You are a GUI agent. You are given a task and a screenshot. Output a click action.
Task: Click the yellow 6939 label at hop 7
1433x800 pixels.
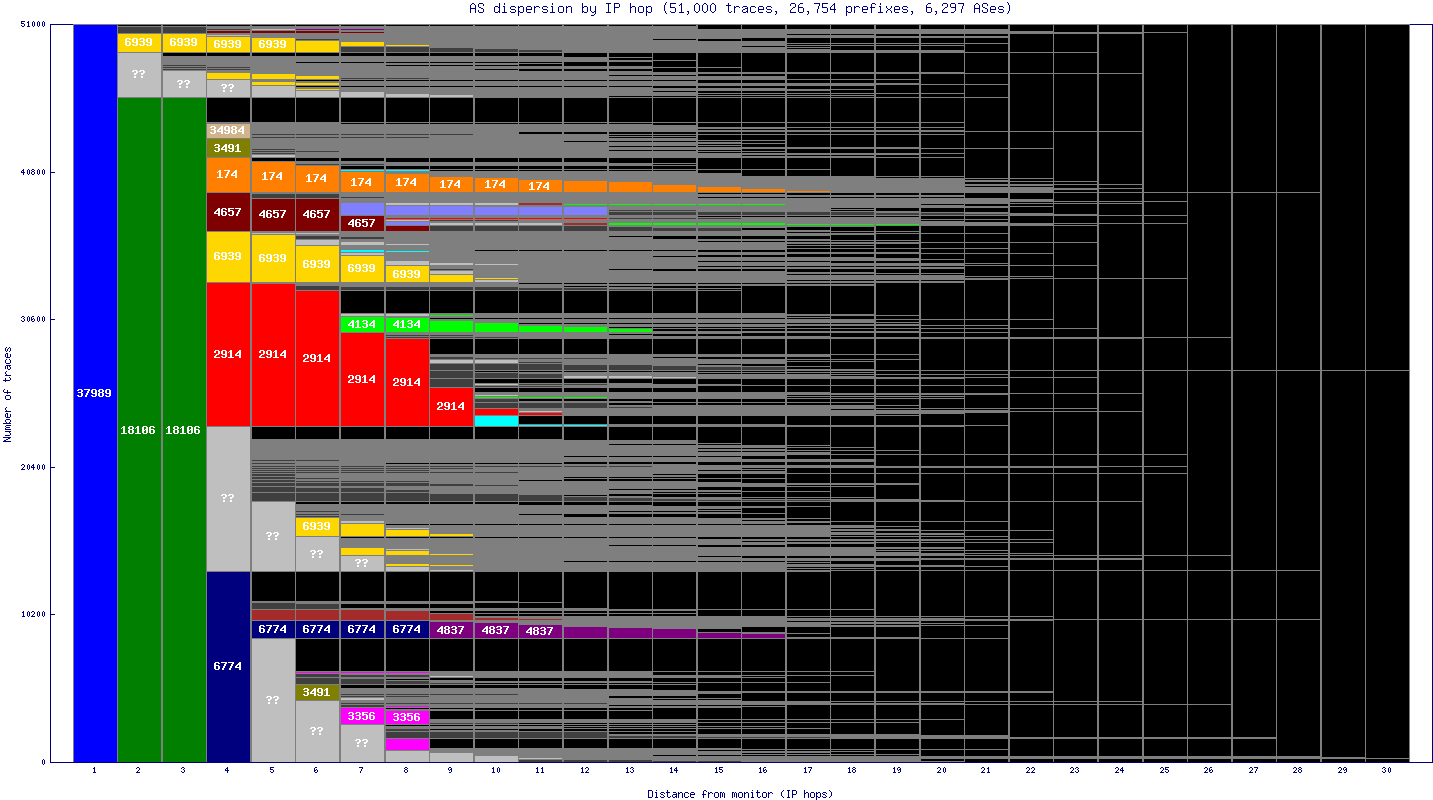[x=361, y=268]
